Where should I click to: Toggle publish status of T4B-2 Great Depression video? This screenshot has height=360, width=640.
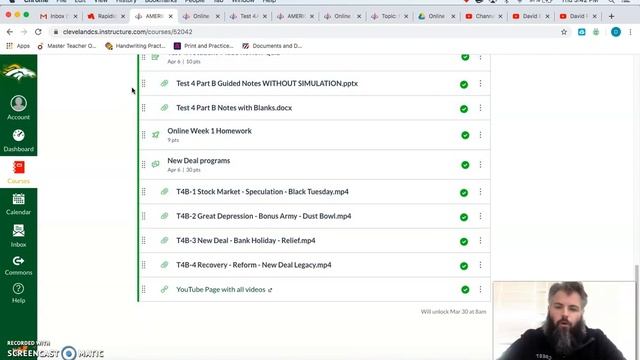point(464,217)
